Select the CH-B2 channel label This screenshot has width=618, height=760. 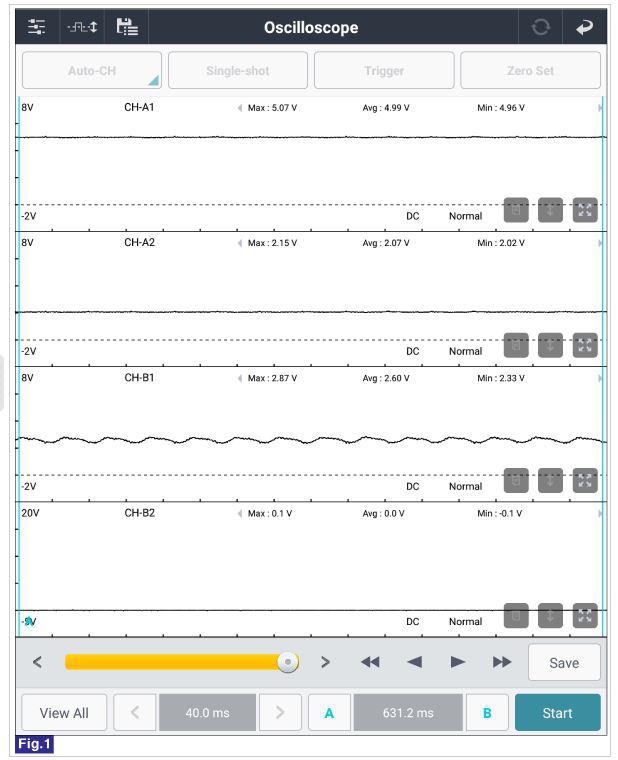139,513
